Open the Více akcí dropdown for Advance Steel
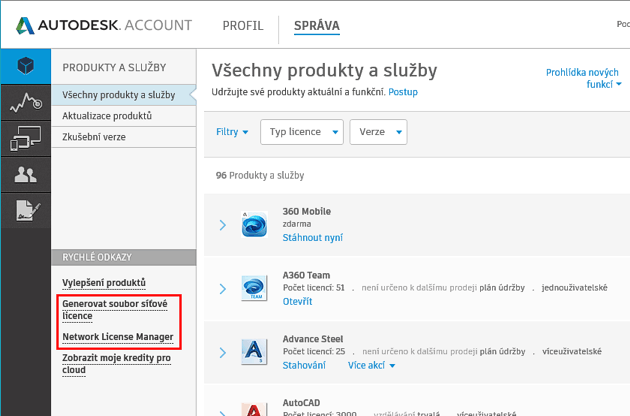Viewport: 630px width, 416px height. click(371, 365)
